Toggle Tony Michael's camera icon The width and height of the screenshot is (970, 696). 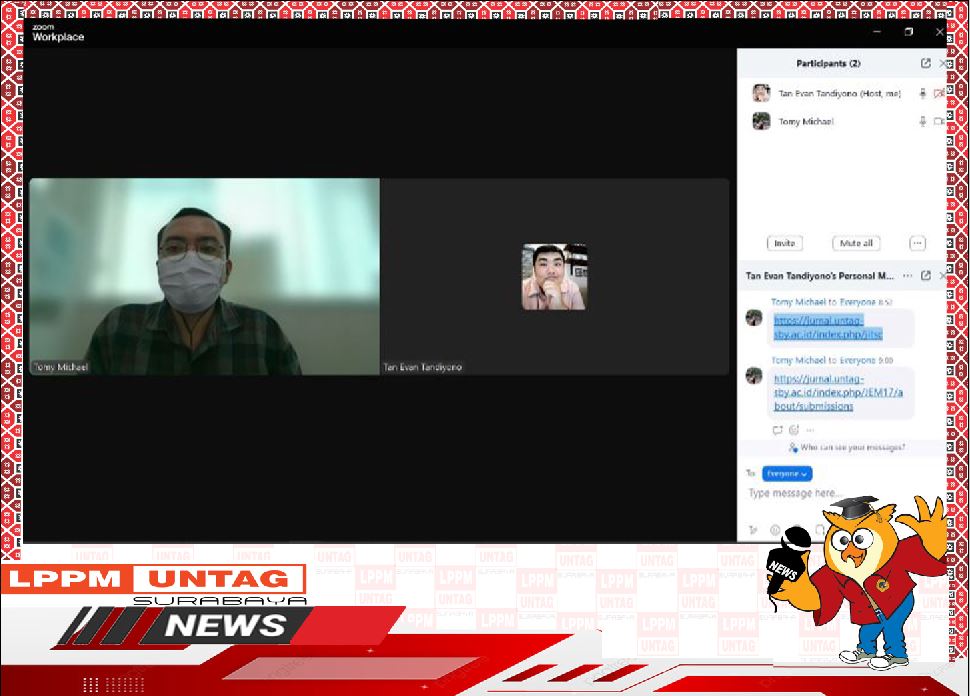[x=939, y=122]
